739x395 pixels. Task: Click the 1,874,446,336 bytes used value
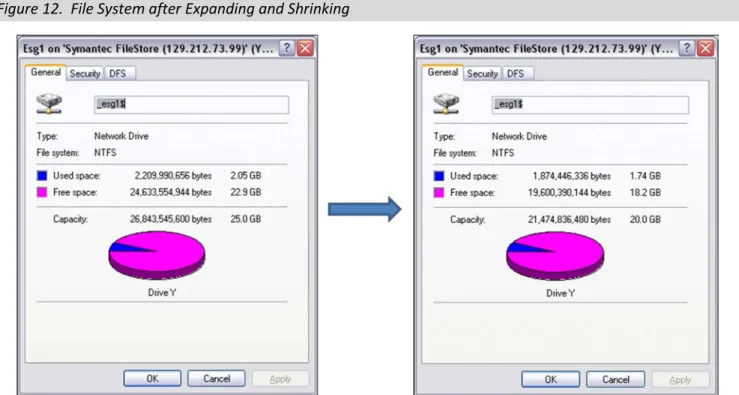[x=572, y=176]
